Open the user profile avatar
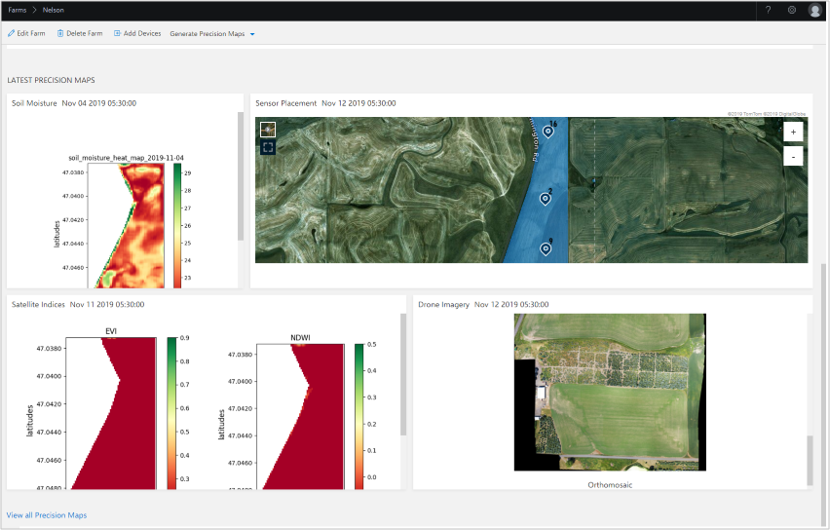This screenshot has width=830, height=530. point(815,10)
